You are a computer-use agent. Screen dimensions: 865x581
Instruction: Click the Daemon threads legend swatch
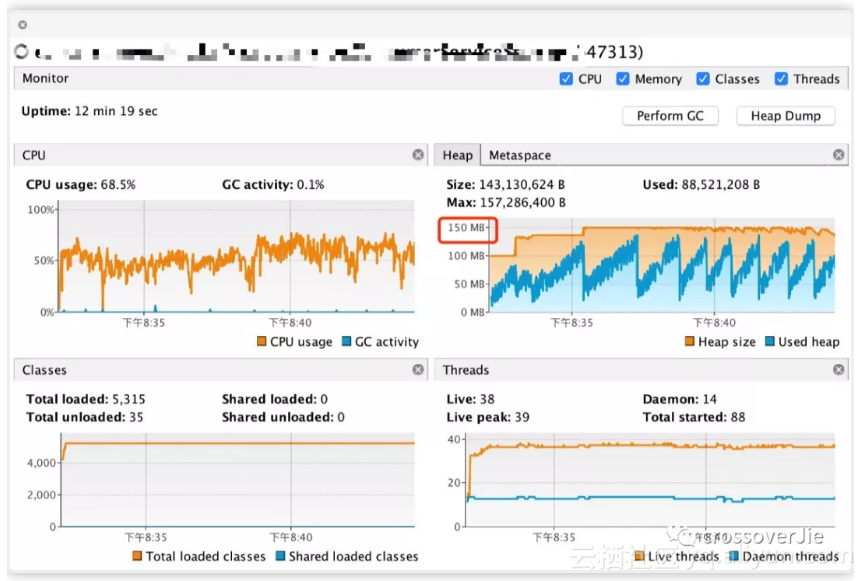tap(734, 556)
